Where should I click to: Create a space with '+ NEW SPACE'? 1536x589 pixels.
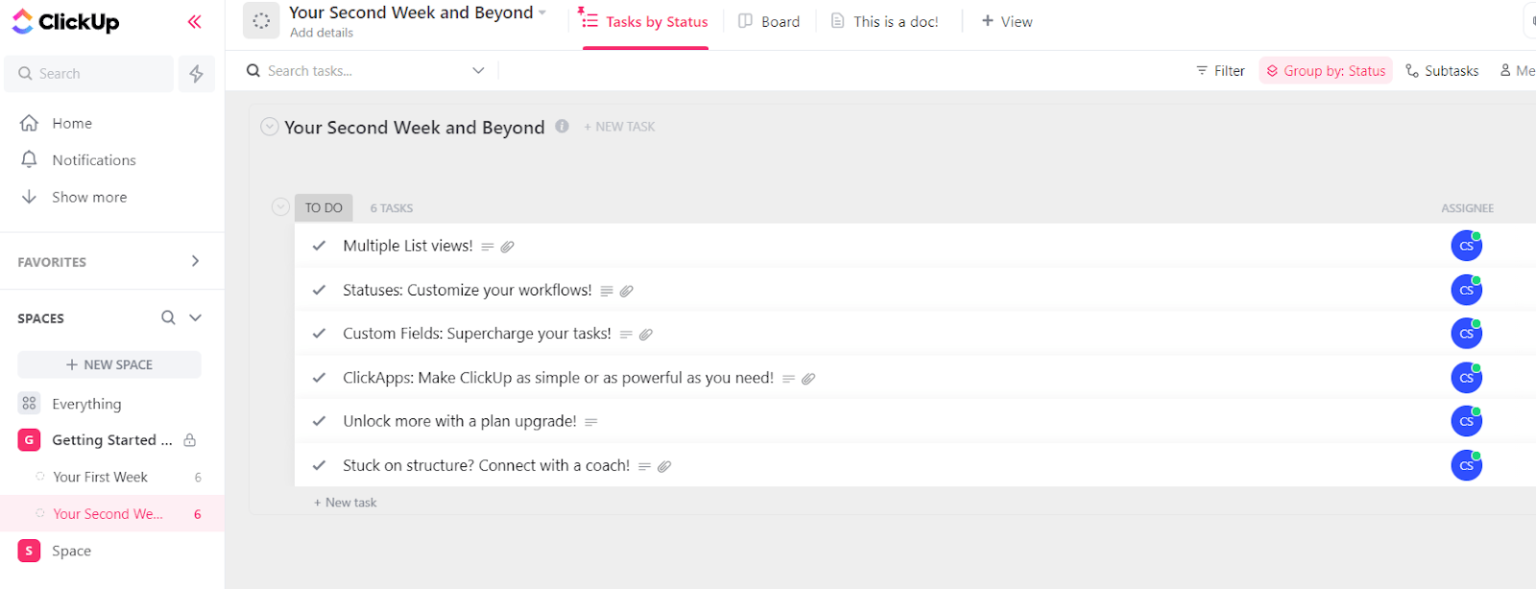tap(109, 364)
